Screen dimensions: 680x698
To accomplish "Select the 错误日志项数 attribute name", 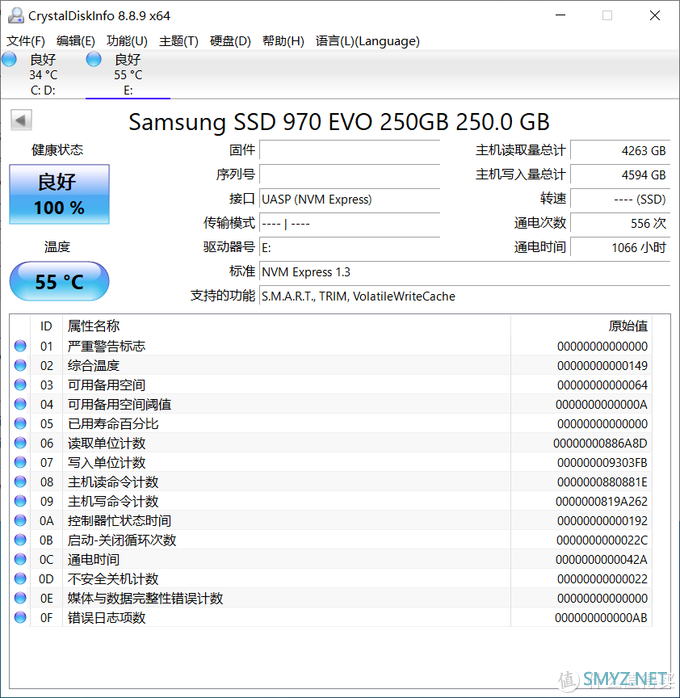I will (x=106, y=617).
